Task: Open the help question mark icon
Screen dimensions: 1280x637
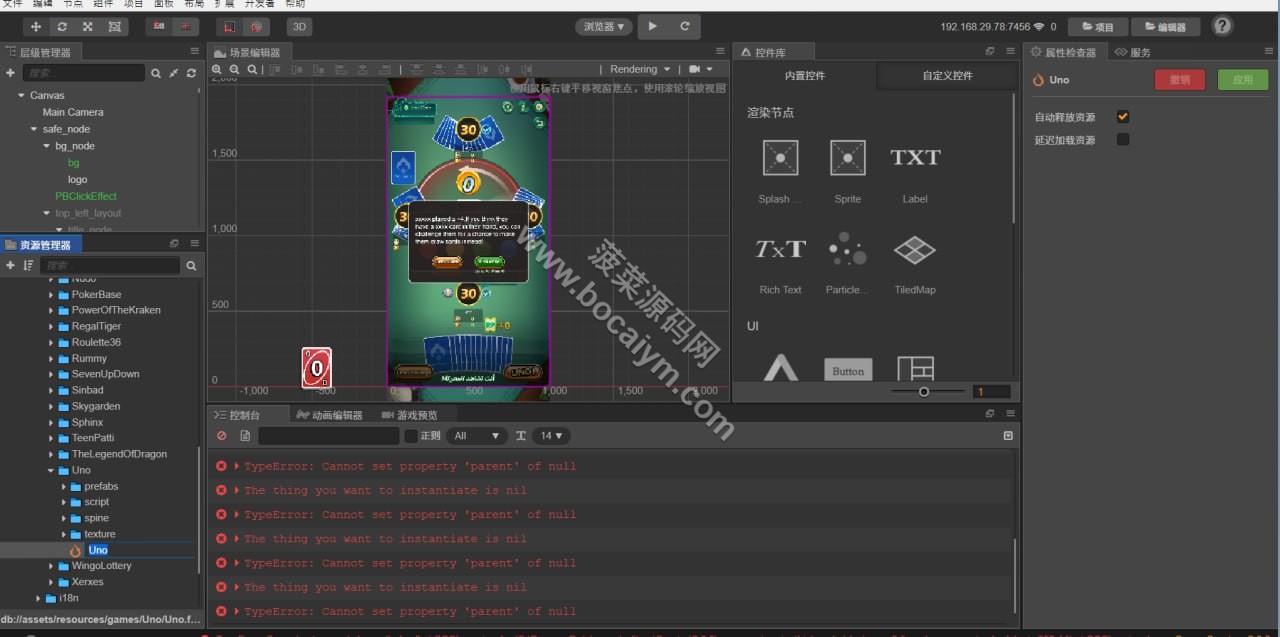Action: [1222, 26]
